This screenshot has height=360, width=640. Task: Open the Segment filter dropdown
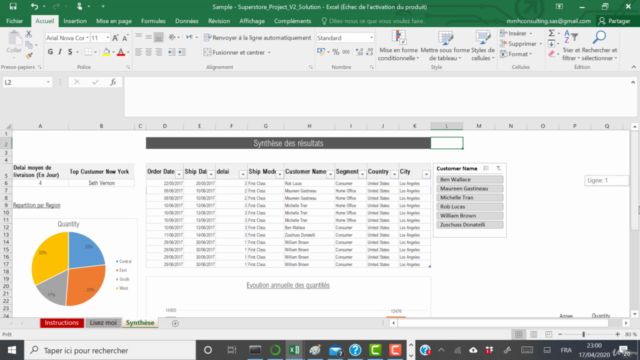point(362,175)
